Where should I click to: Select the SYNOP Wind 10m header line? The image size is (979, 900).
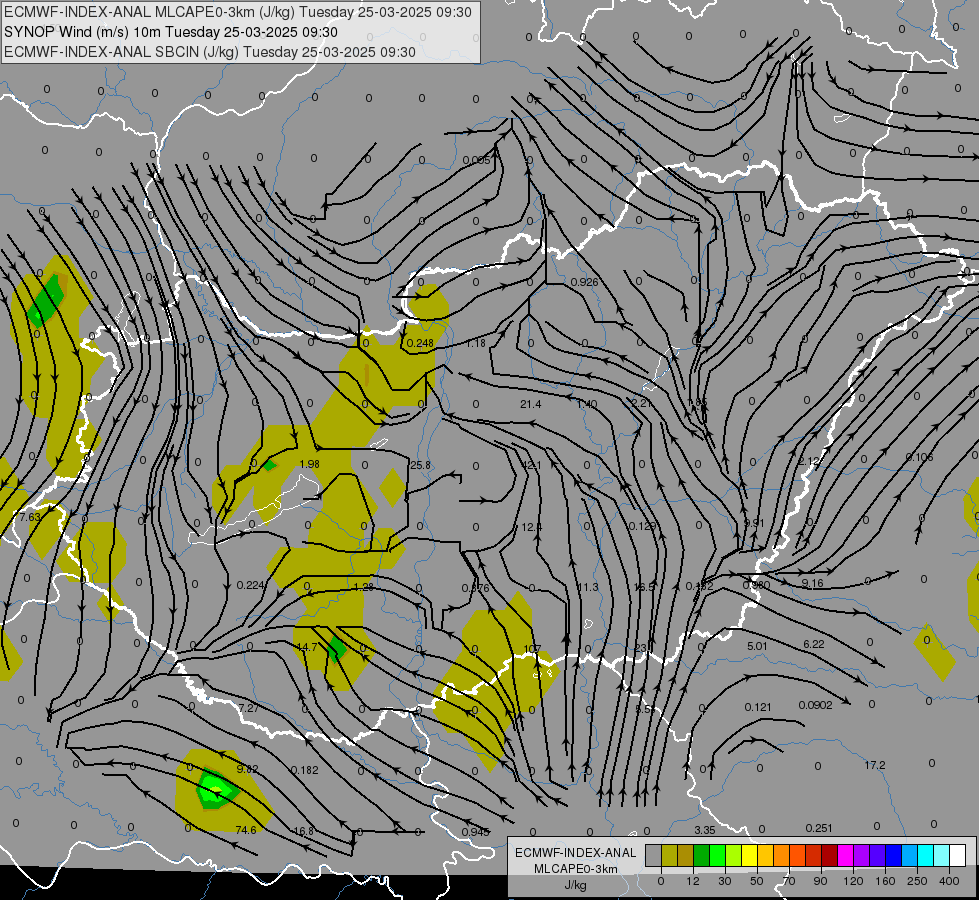(171, 32)
